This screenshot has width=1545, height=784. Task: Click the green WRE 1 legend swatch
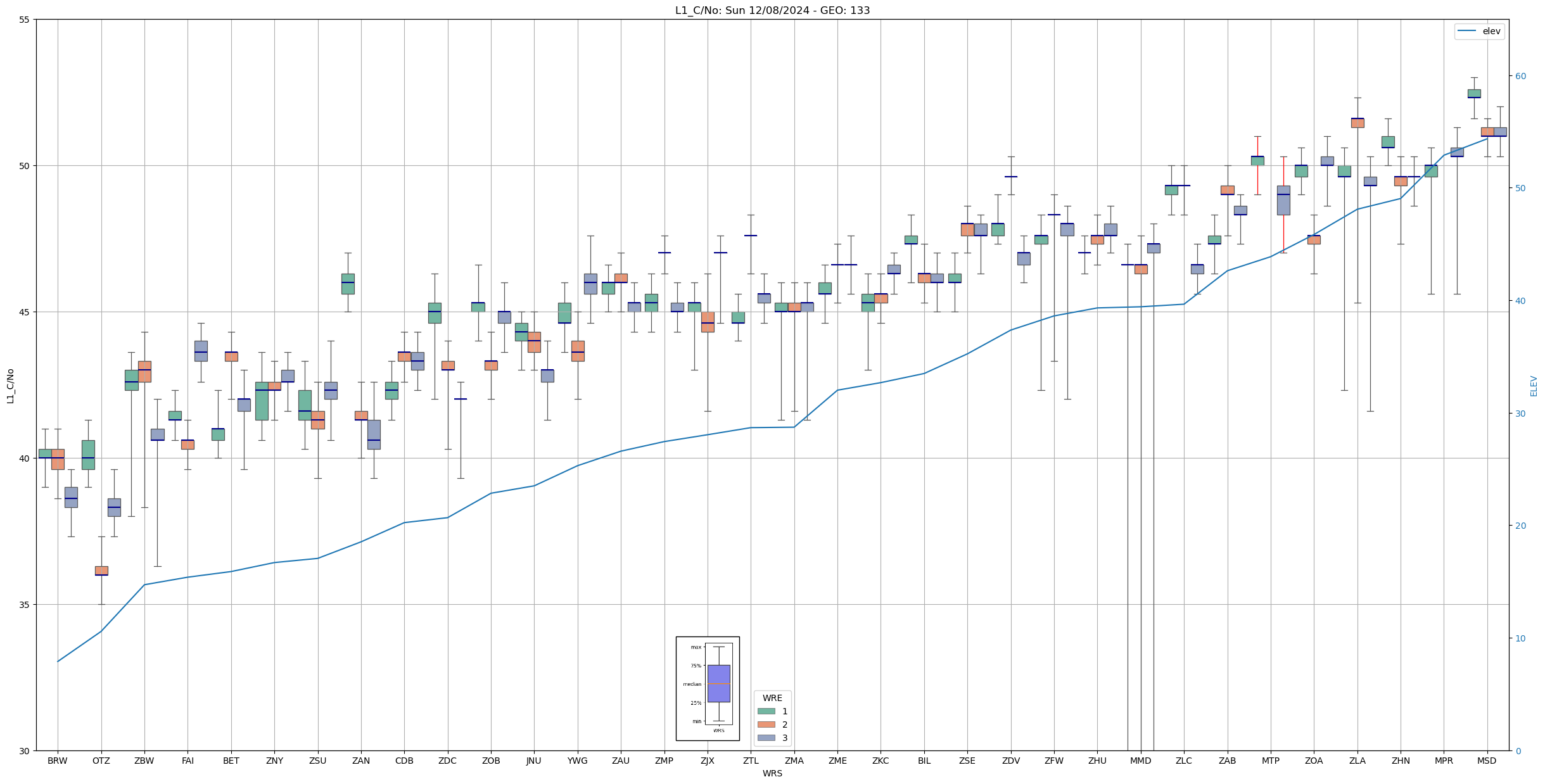pyautogui.click(x=766, y=711)
